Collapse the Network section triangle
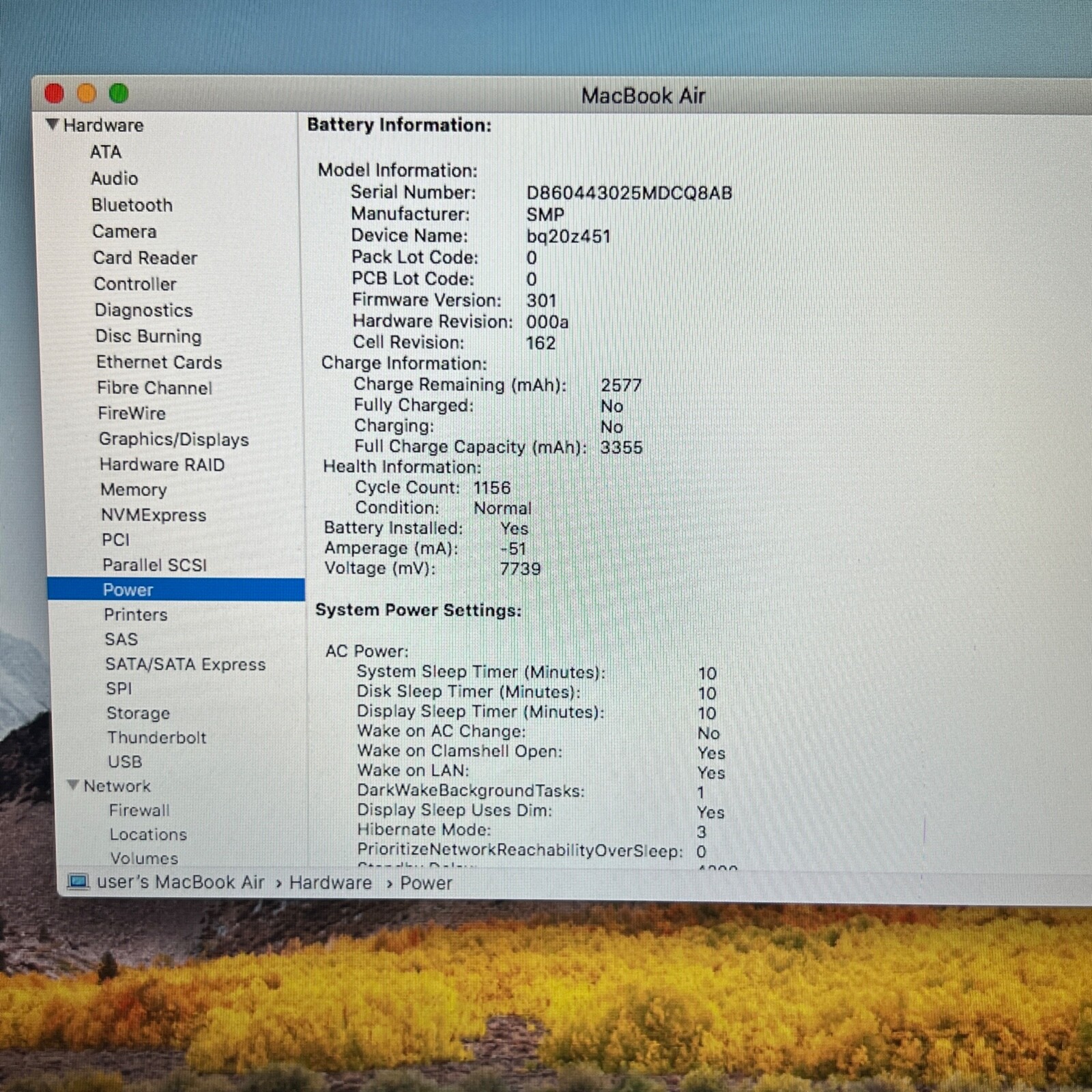Viewport: 1092px width, 1092px height. [73, 785]
